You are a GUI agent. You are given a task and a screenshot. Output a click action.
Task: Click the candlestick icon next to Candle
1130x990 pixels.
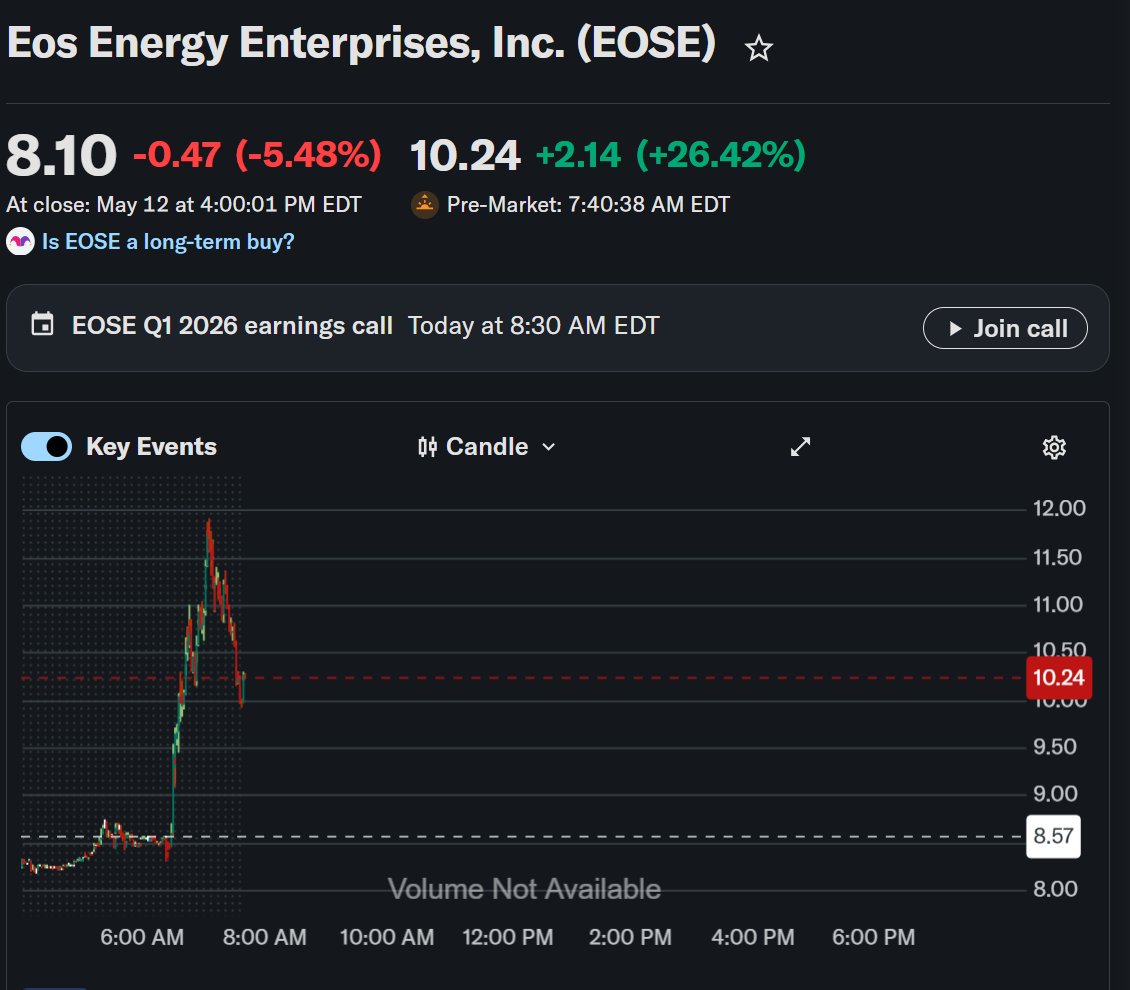click(x=427, y=447)
